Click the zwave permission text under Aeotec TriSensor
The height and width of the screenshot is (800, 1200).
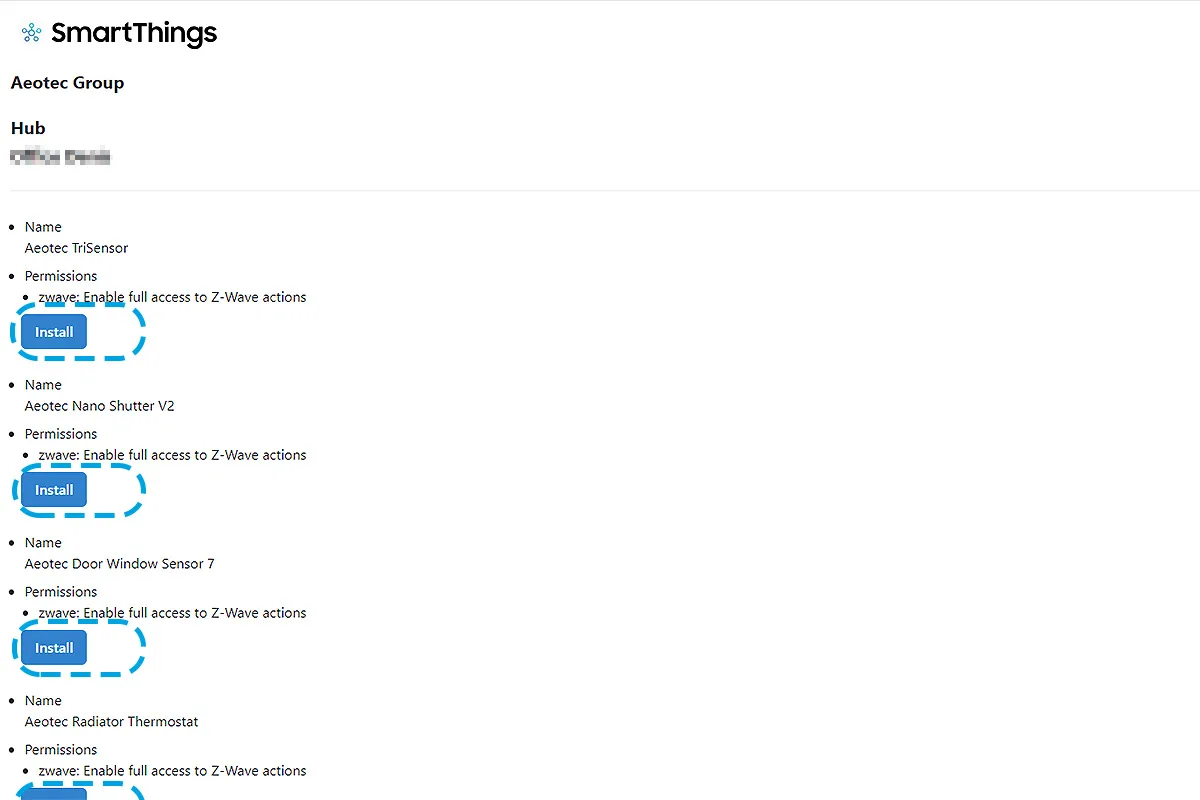click(x=171, y=297)
